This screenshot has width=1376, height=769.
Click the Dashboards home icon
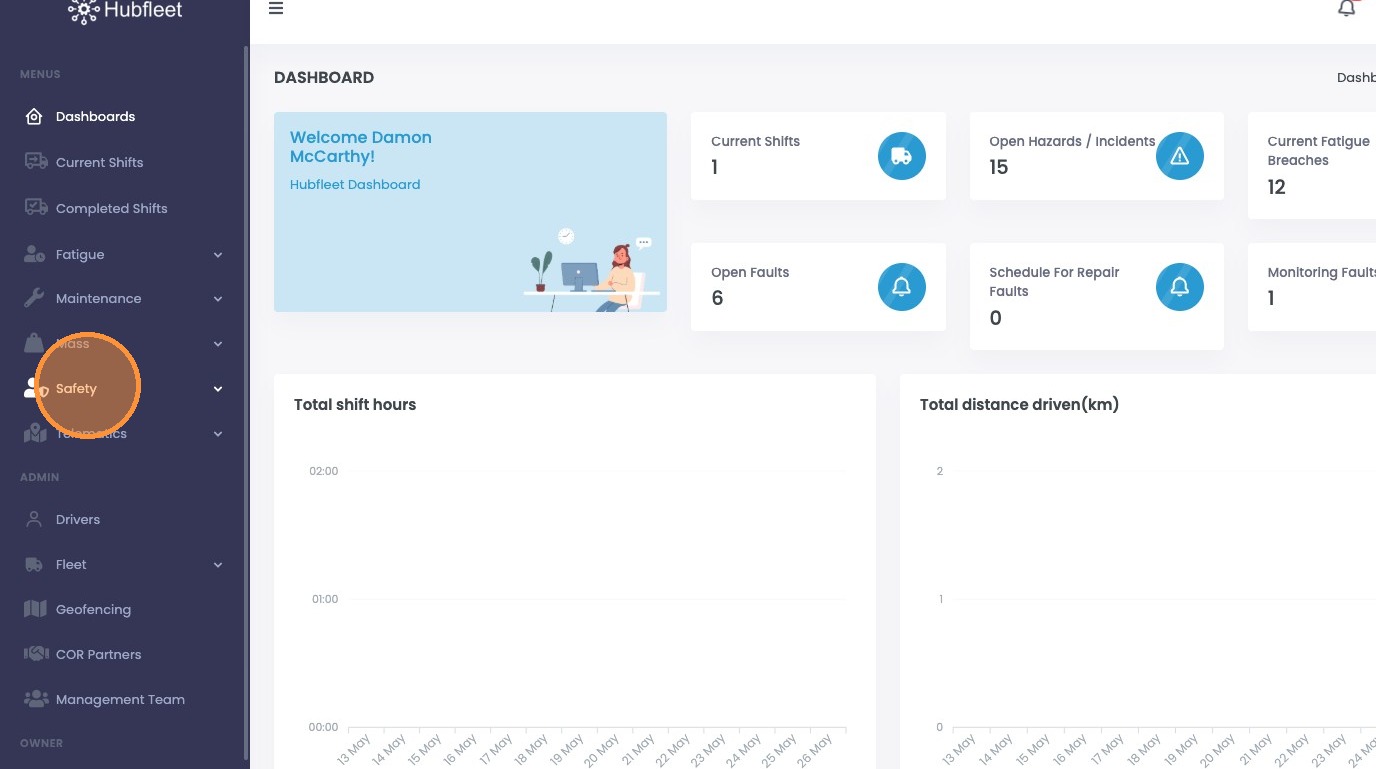[34, 117]
